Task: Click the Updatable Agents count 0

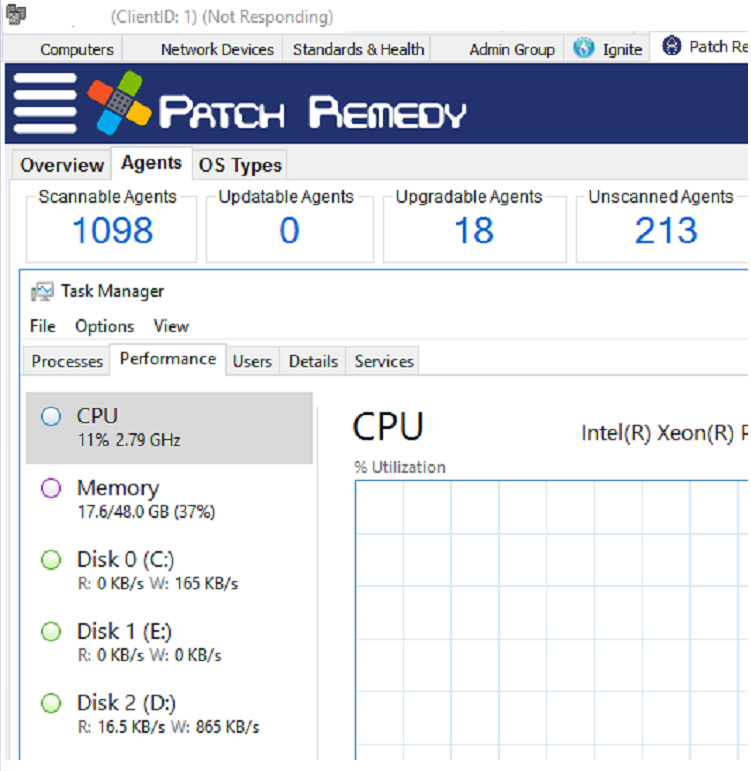Action: click(289, 230)
